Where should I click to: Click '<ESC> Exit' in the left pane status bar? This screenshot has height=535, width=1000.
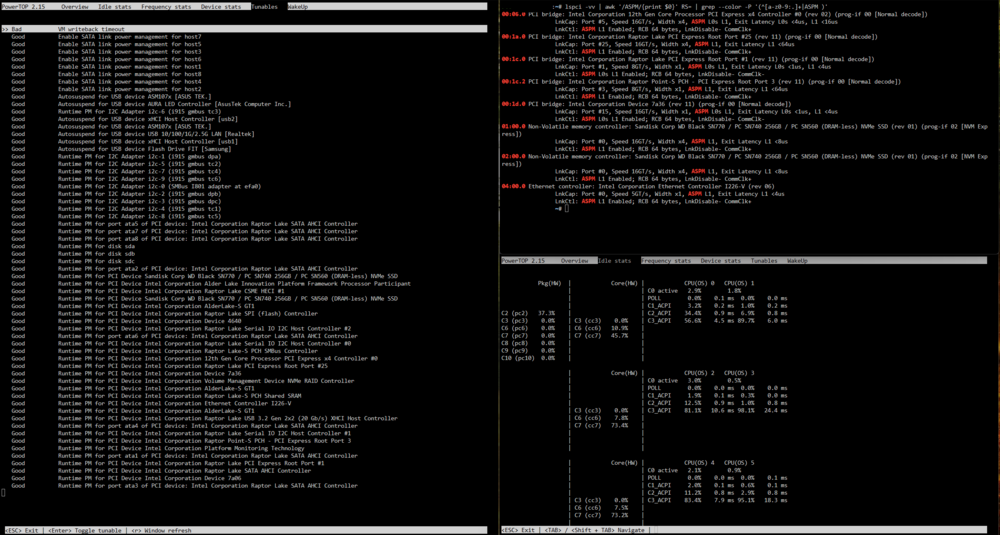20,531
